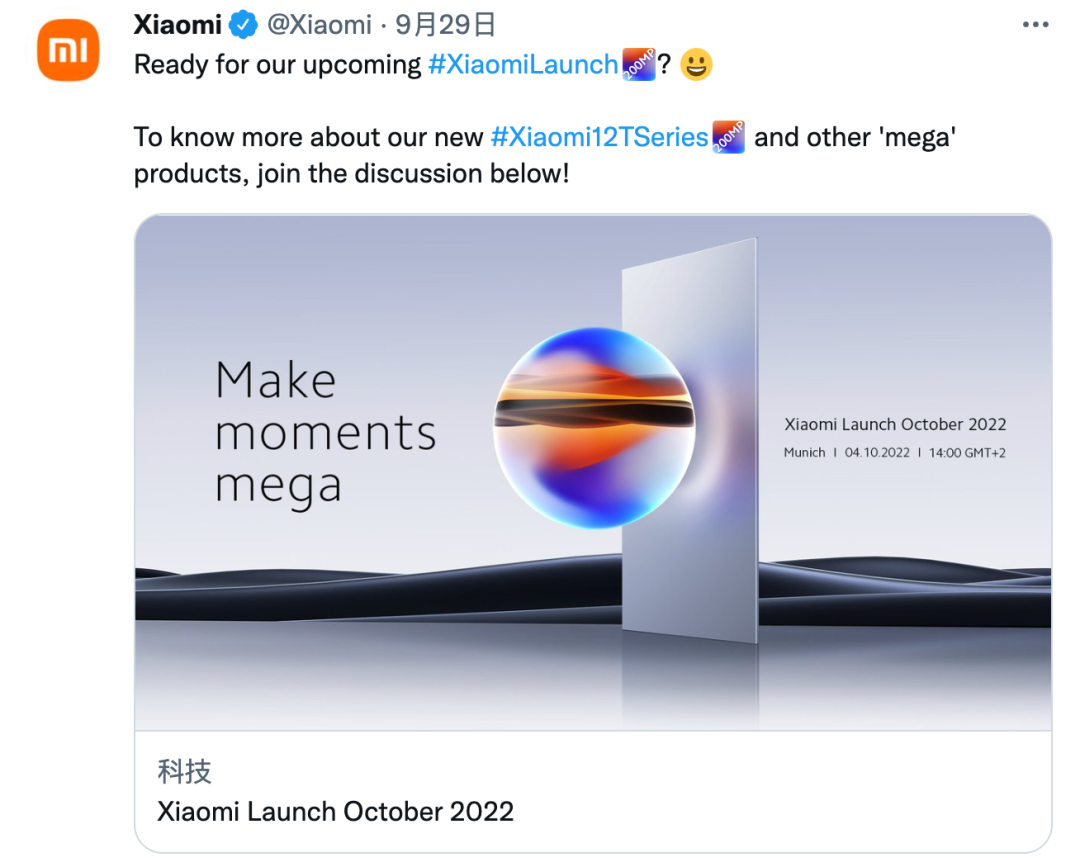This screenshot has height=867, width=1080.
Task: Click the "Ready for our upcoming" tweet text
Action: (277, 65)
